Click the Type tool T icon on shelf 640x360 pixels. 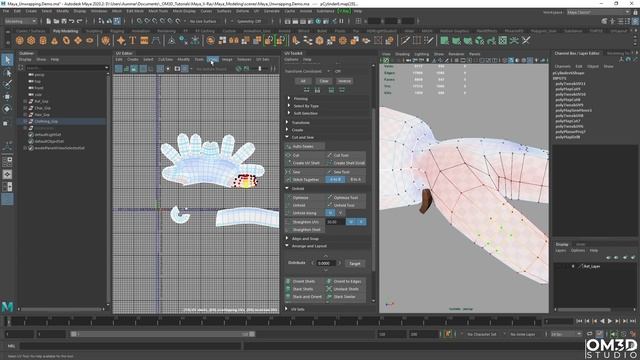[133, 40]
